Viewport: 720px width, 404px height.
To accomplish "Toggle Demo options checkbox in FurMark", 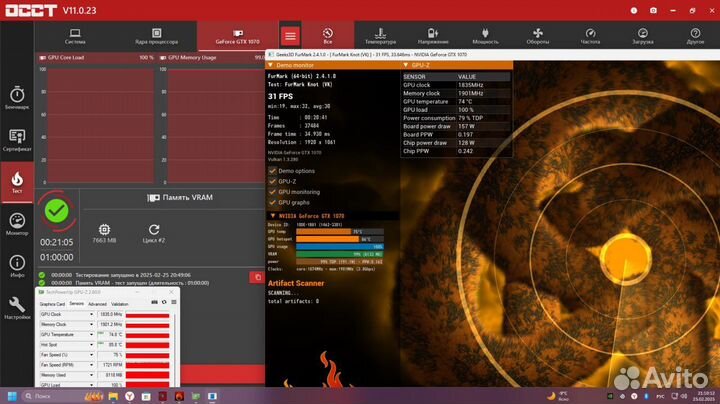I will [x=272, y=171].
